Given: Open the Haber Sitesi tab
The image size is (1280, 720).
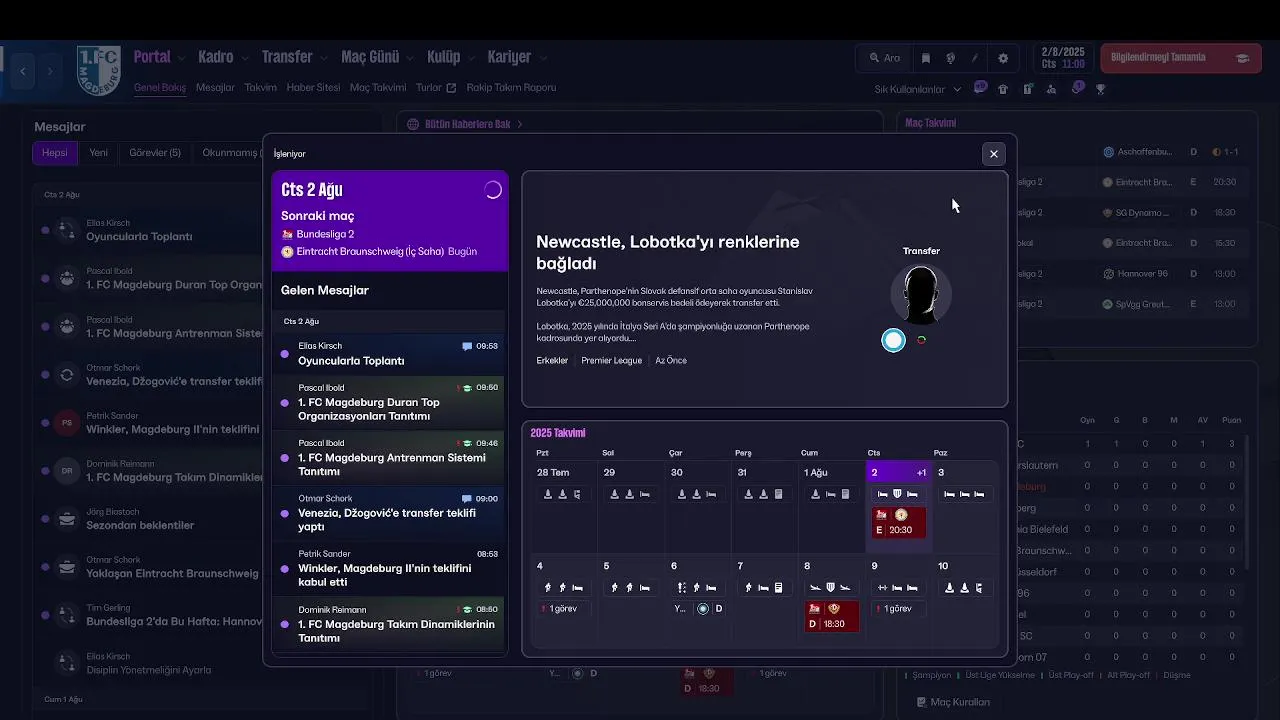Looking at the screenshot, I should 313,88.
